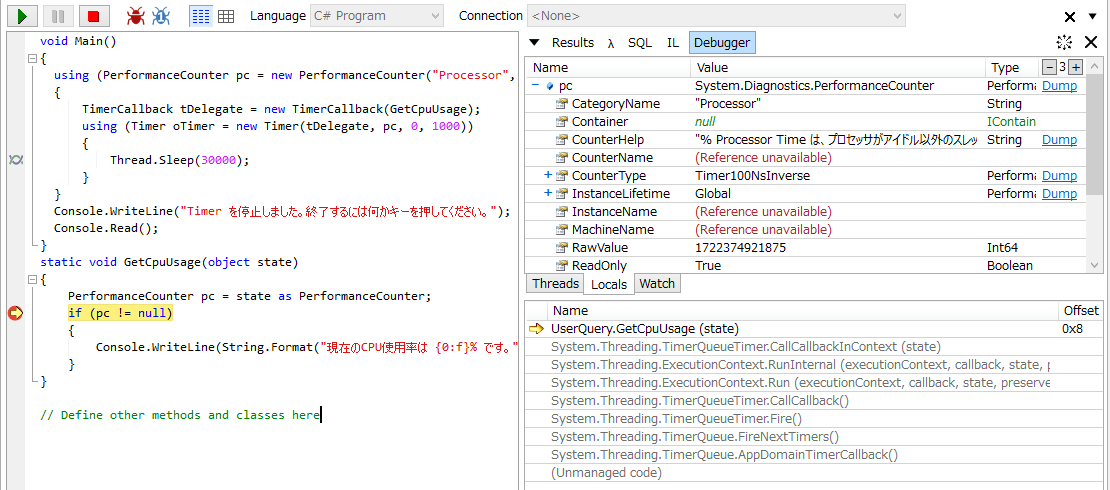Open the Language dropdown
This screenshot has width=1110, height=490.
pos(375,16)
